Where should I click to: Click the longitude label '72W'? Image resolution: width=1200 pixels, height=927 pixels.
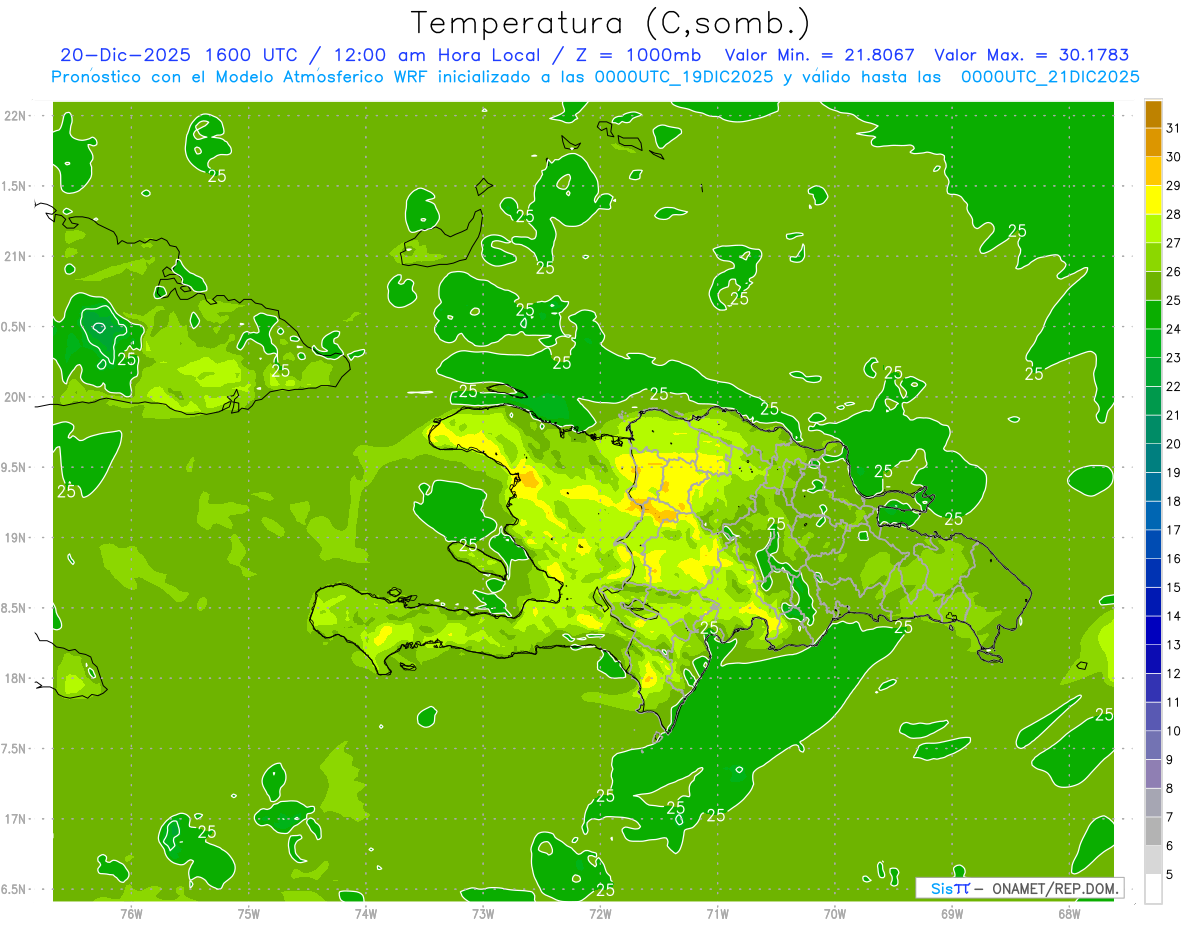[601, 914]
